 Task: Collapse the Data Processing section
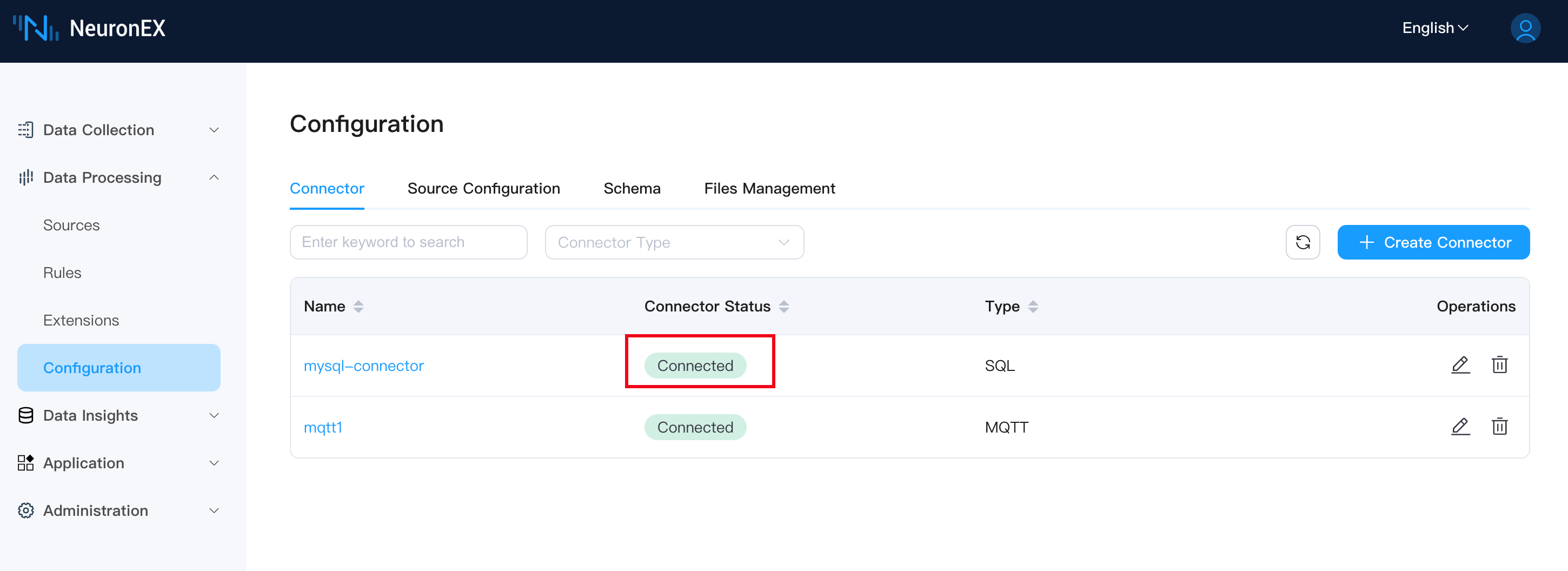tap(214, 177)
